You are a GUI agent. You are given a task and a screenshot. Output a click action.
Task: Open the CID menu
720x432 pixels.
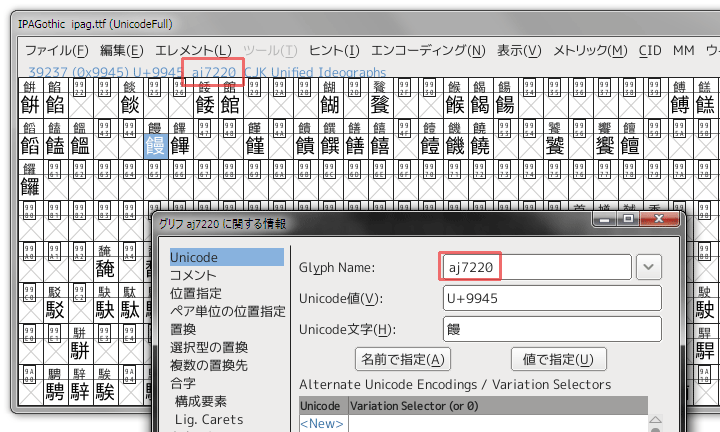pos(650,50)
